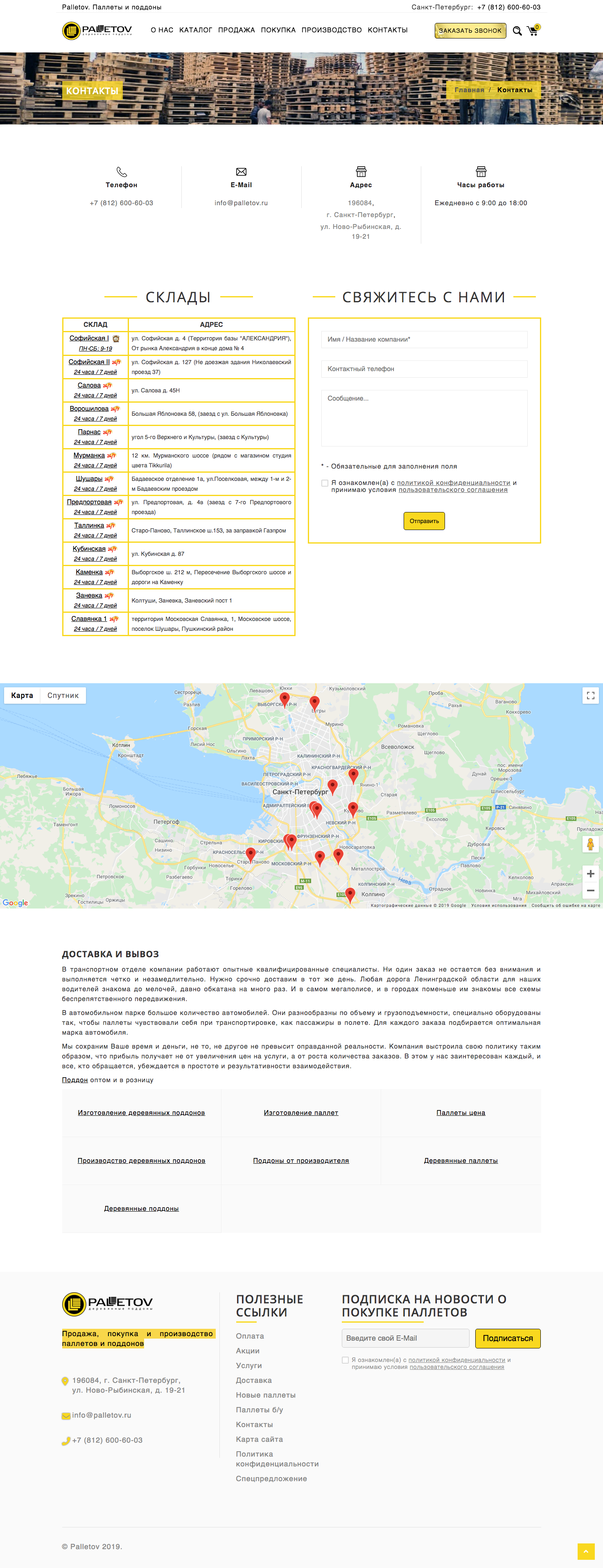Click the ЗАКАЗАТЬ ЗВОНОК button
The width and height of the screenshot is (603, 1568).
tap(470, 30)
